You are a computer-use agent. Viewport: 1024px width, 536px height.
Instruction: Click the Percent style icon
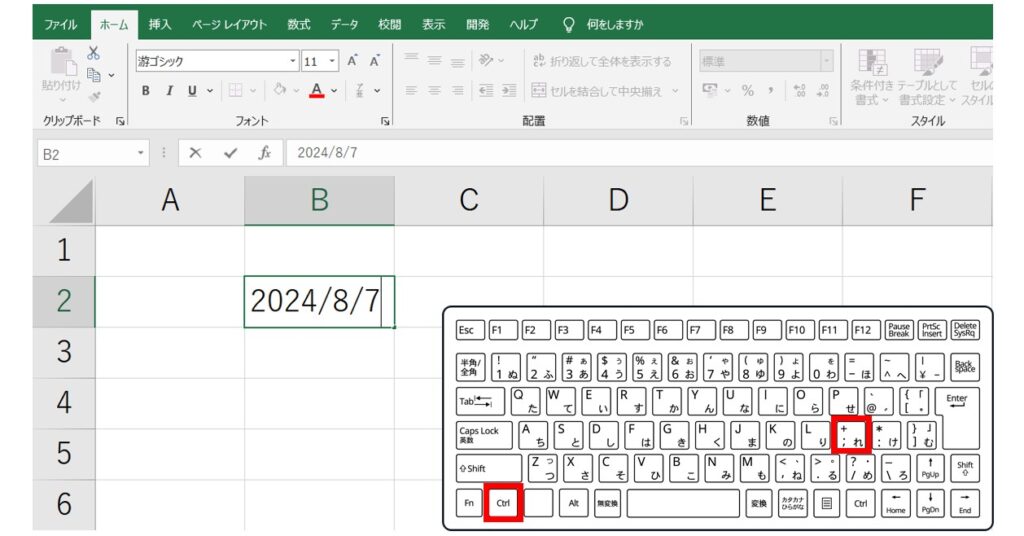[x=747, y=91]
